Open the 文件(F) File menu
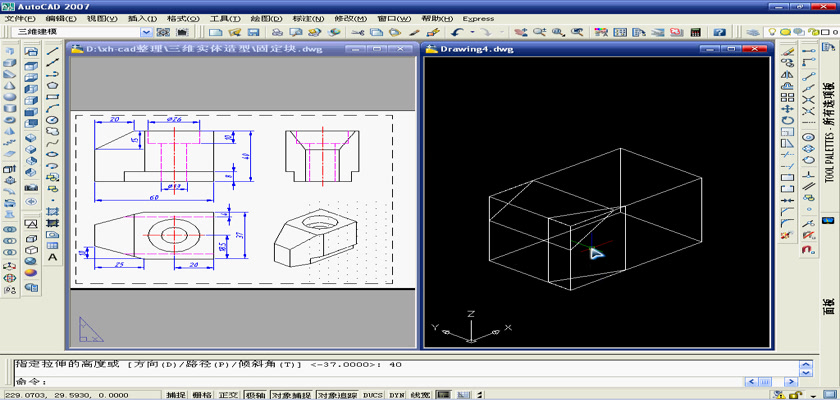840x400 pixels. coord(20,18)
